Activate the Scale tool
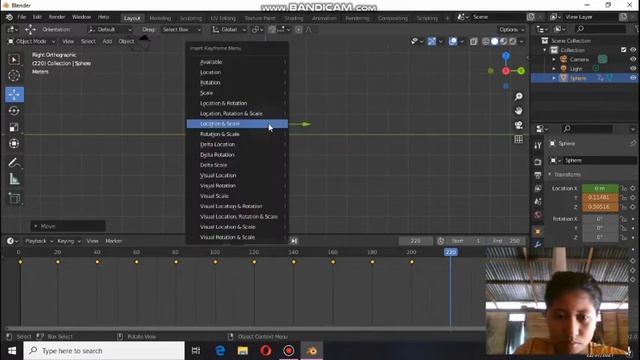 tap(14, 127)
